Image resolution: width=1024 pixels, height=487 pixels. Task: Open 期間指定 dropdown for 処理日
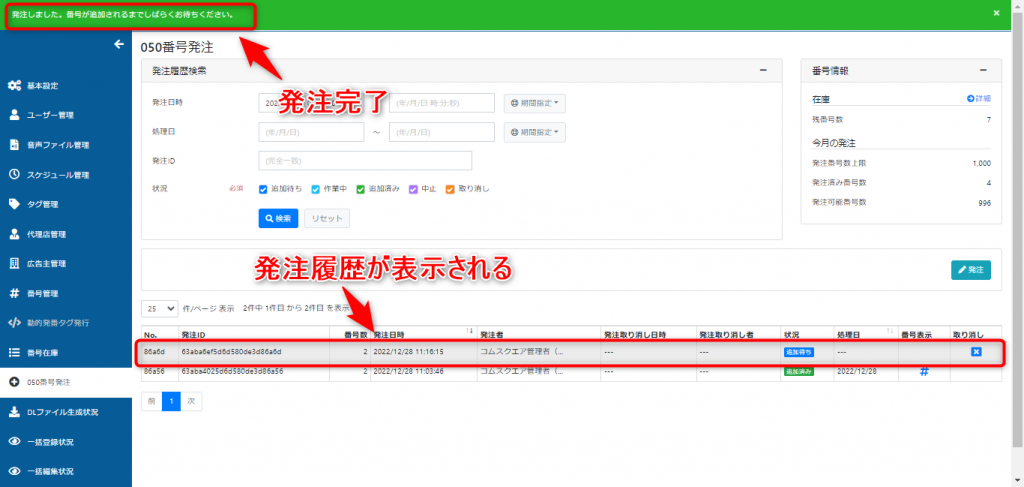coord(534,133)
